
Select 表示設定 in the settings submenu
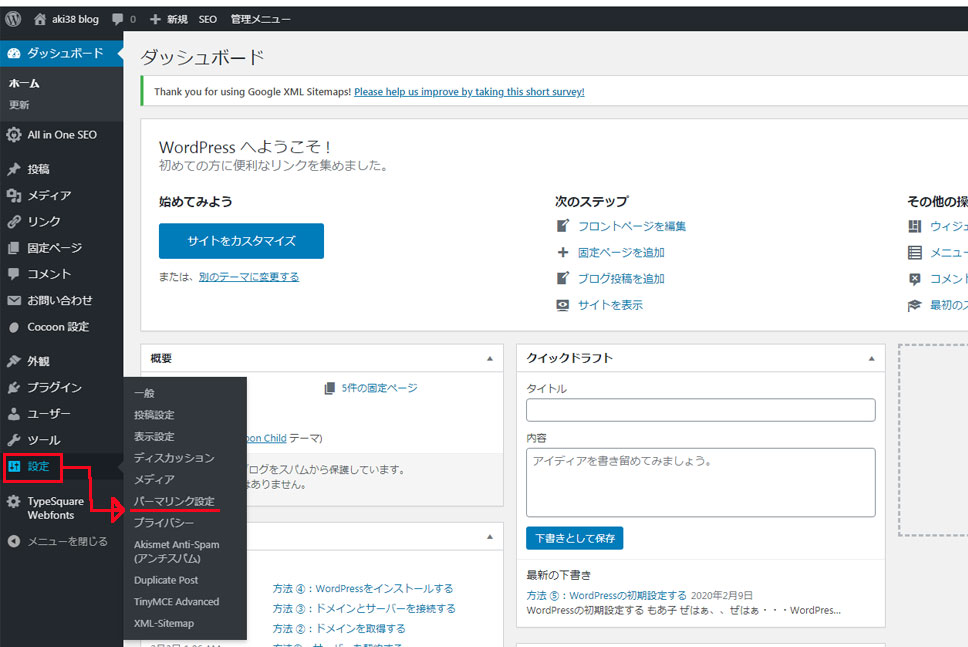[154, 436]
